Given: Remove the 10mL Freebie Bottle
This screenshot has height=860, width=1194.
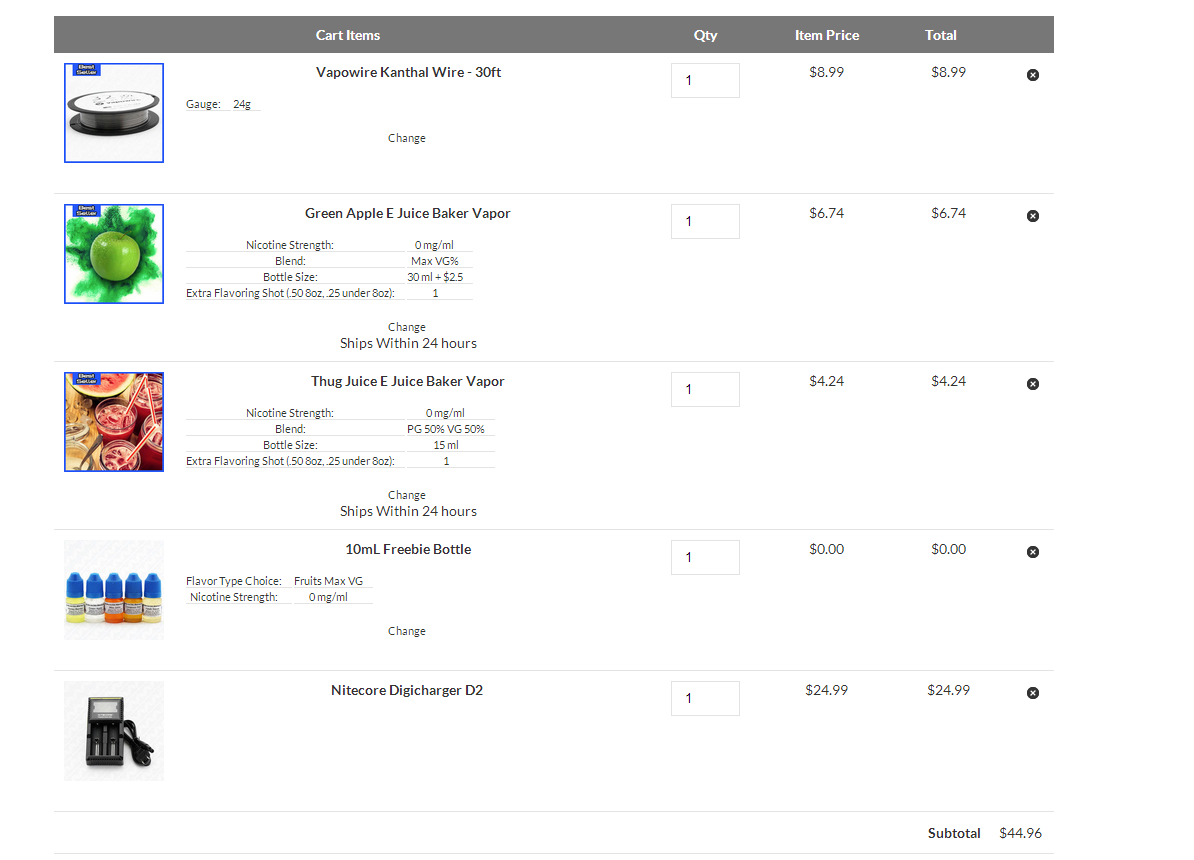Looking at the screenshot, I should click(x=1033, y=552).
